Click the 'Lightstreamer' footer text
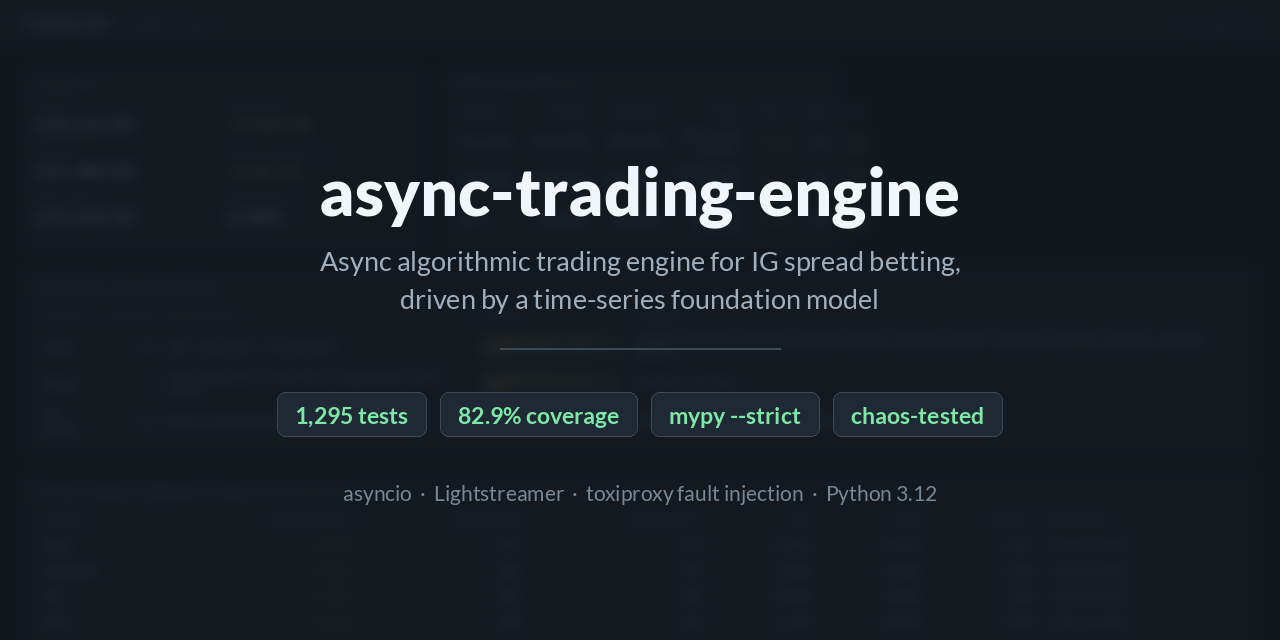The width and height of the screenshot is (1280, 640). coord(499,494)
